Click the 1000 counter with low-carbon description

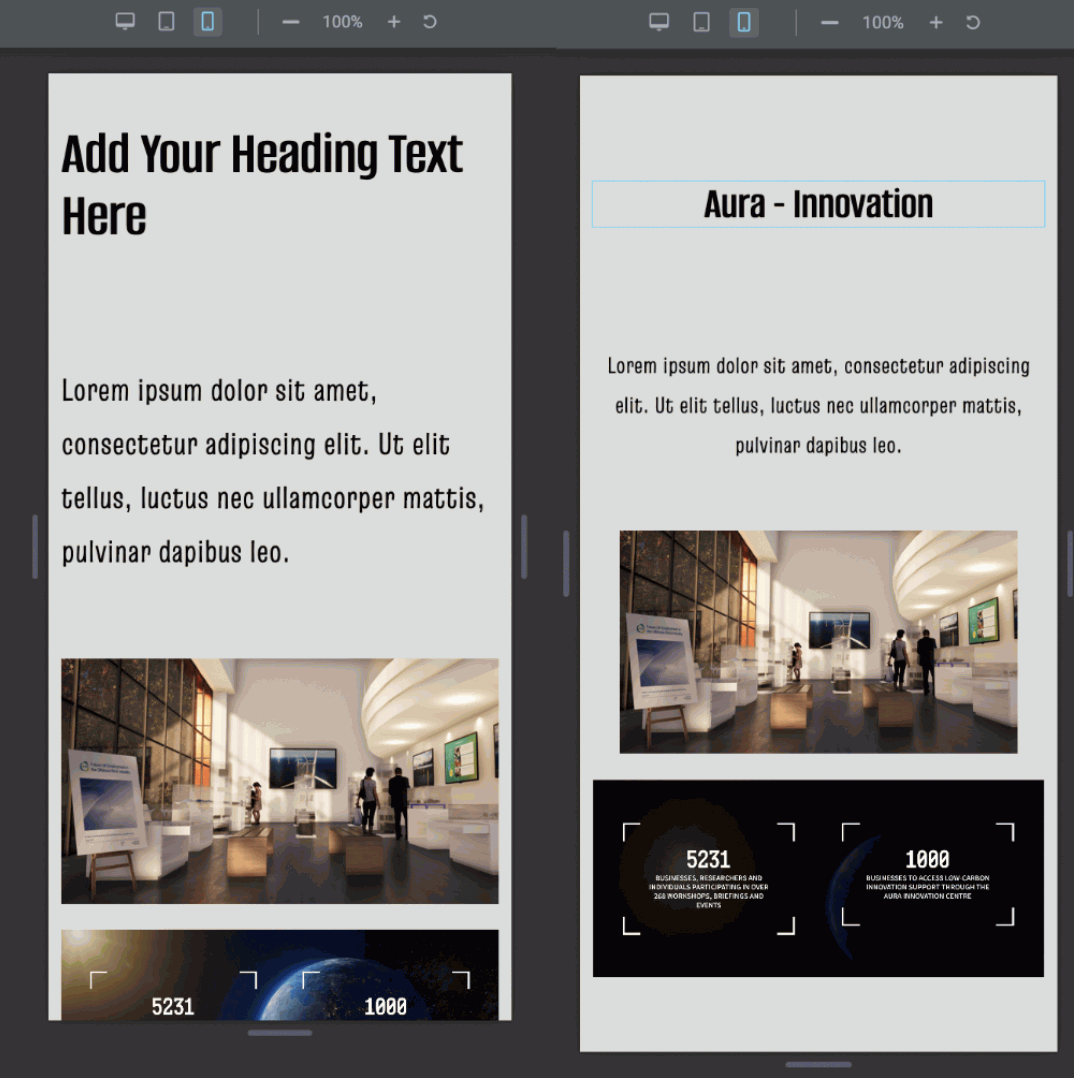point(928,874)
